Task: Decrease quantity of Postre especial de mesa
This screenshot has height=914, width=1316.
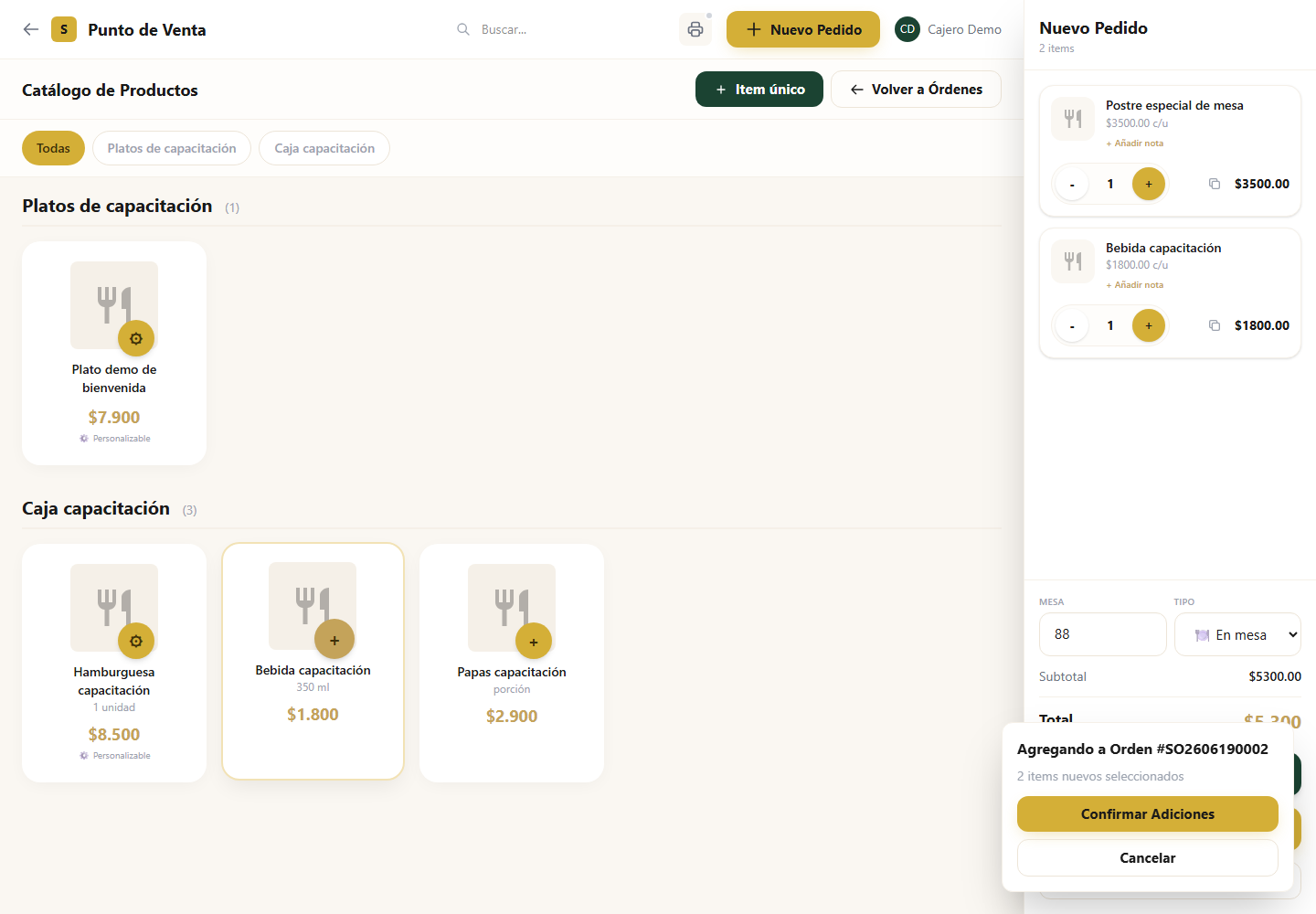Action: pyautogui.click(x=1072, y=184)
